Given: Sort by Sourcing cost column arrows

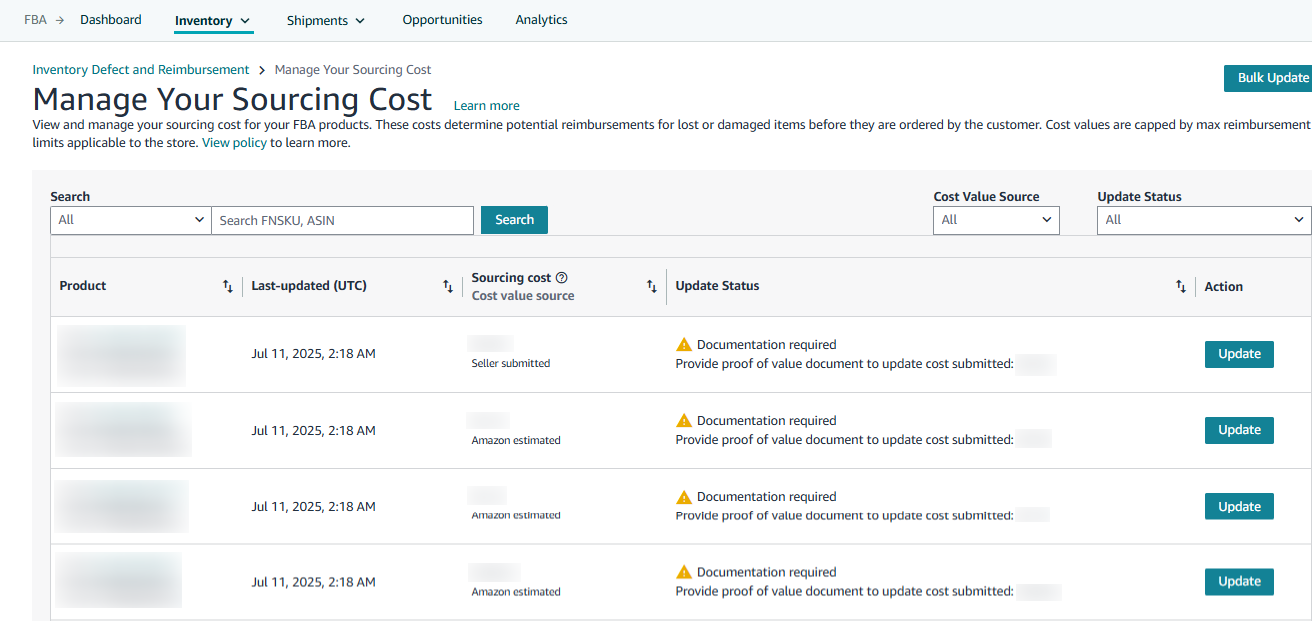Looking at the screenshot, I should [652, 287].
